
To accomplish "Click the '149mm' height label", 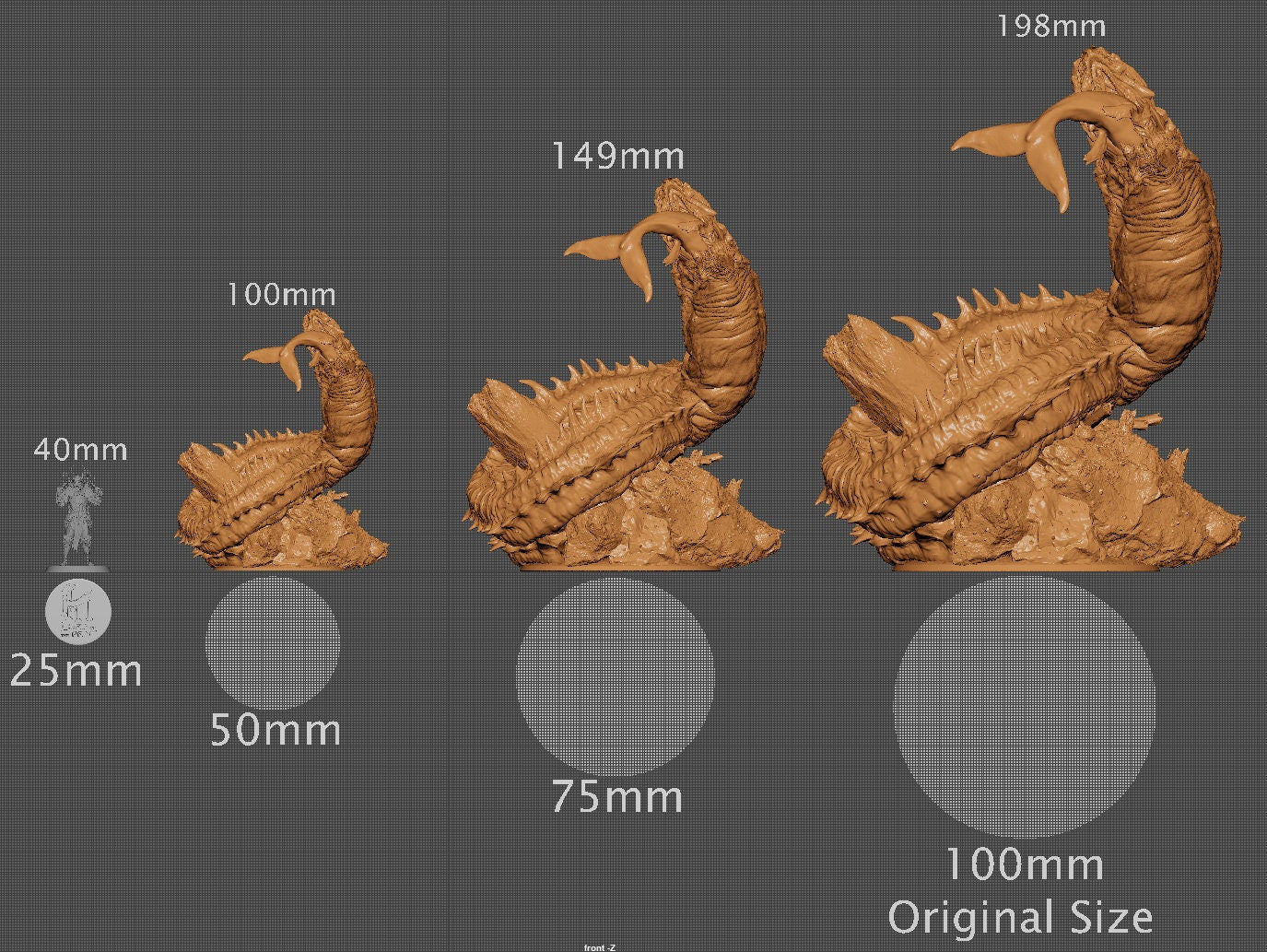I will click(x=616, y=156).
